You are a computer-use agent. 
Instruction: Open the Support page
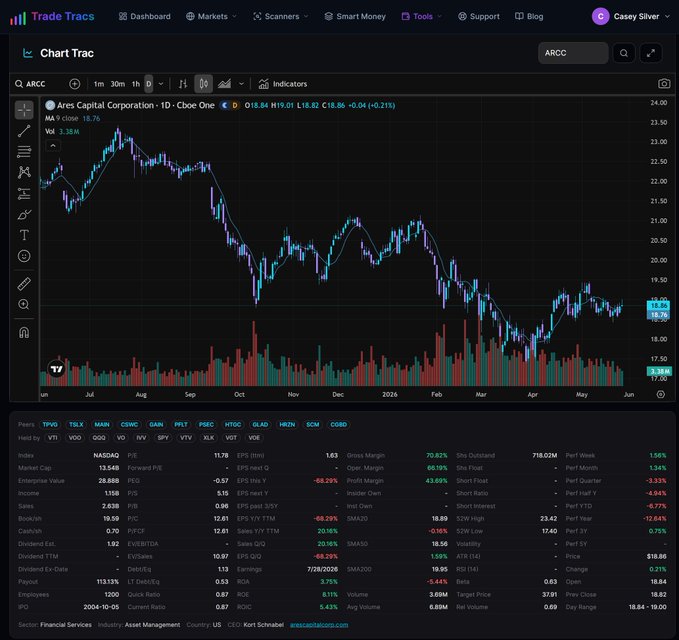pos(479,16)
